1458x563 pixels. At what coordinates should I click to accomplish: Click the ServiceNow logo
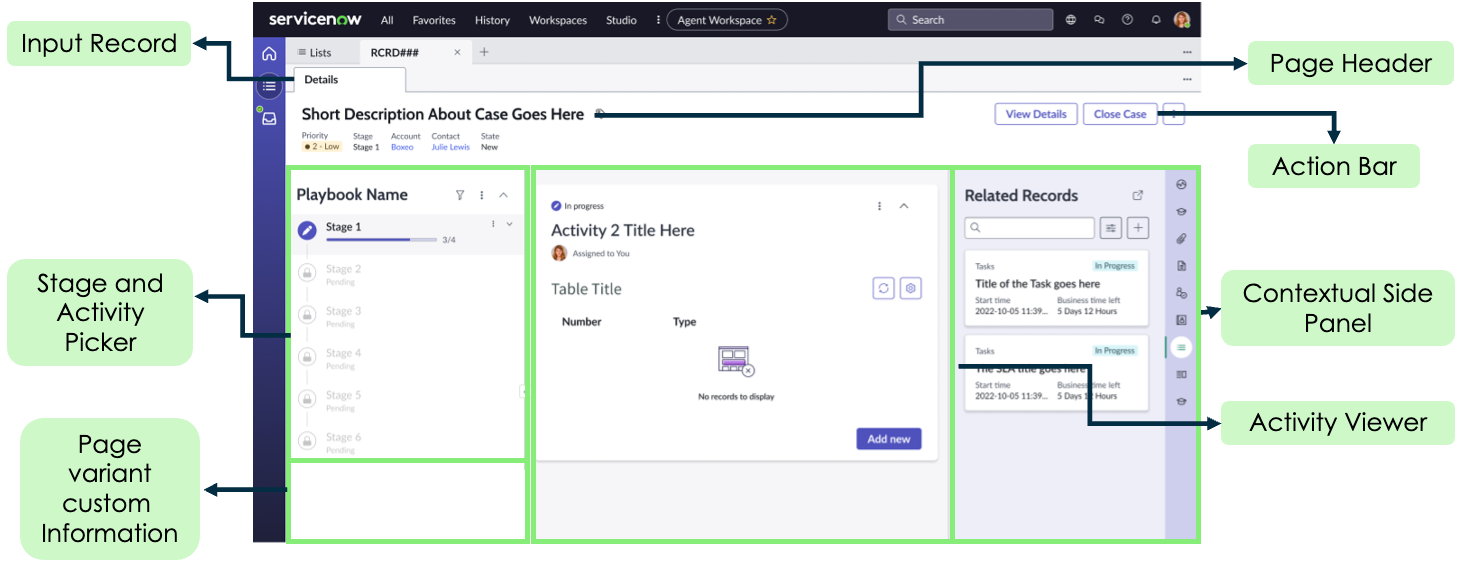coord(316,19)
